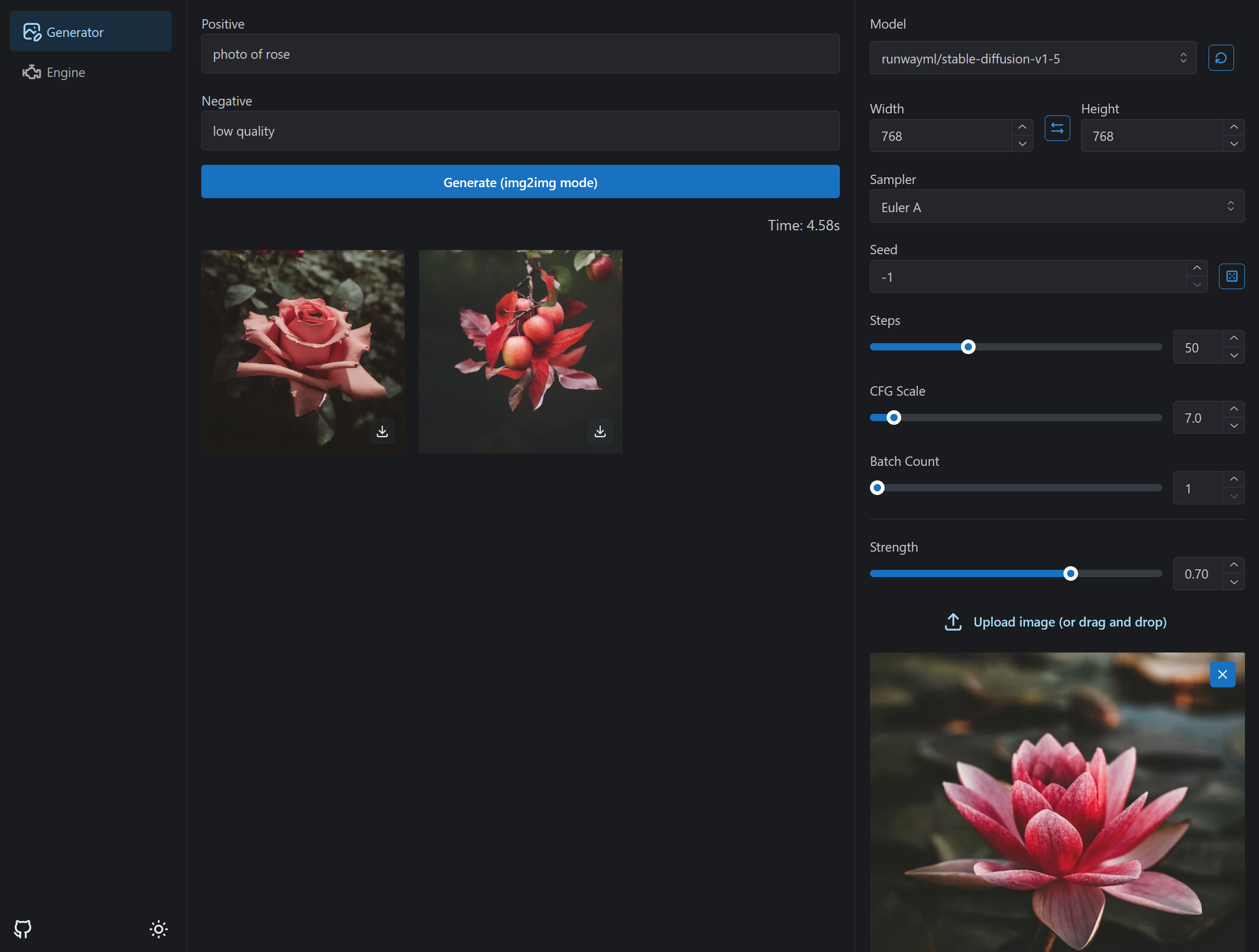Image resolution: width=1259 pixels, height=952 pixels.
Task: Open the Model dropdown
Action: pos(1032,58)
